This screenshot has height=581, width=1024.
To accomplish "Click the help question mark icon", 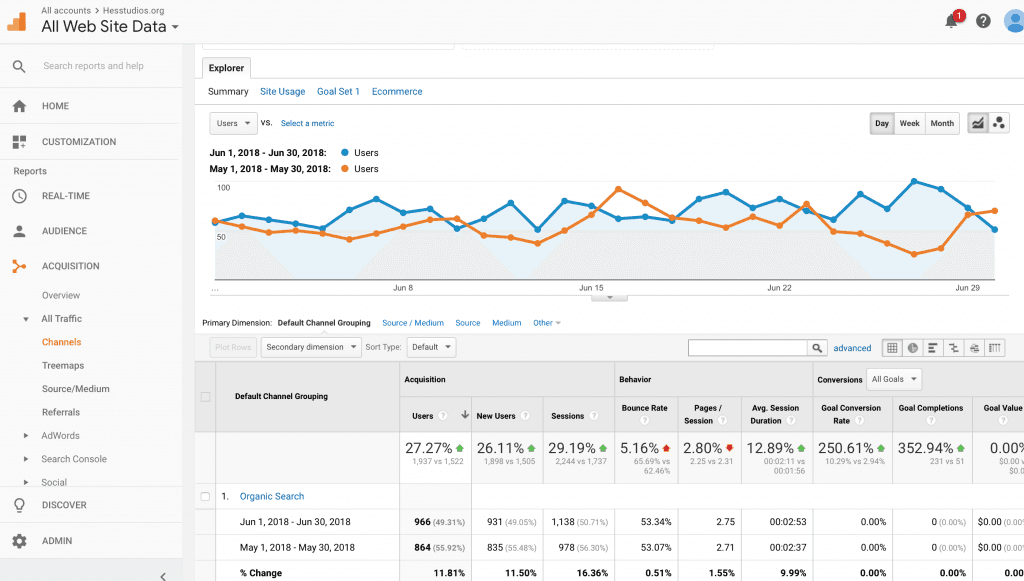I will (x=983, y=21).
